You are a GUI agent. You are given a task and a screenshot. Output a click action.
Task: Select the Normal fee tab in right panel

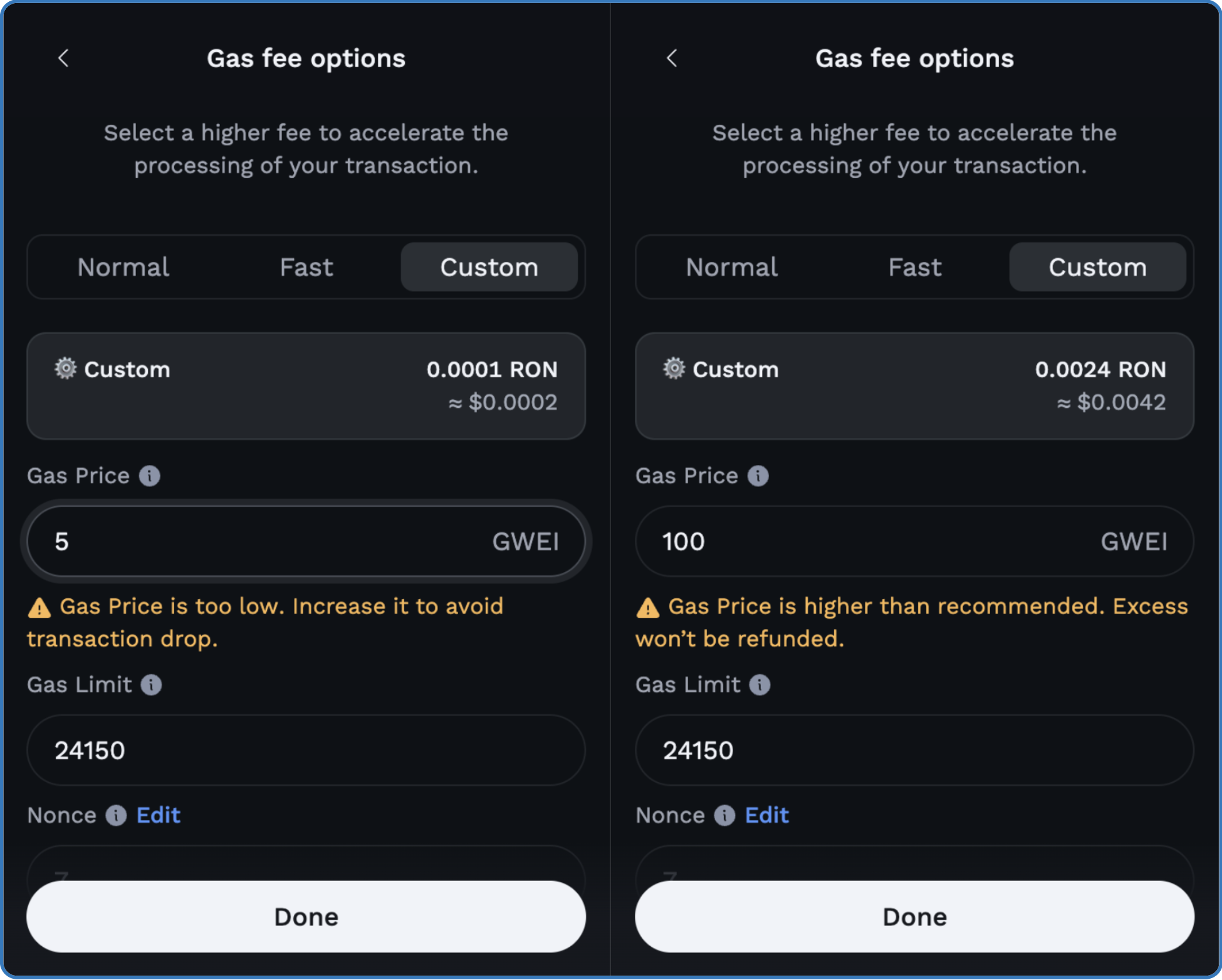732,268
